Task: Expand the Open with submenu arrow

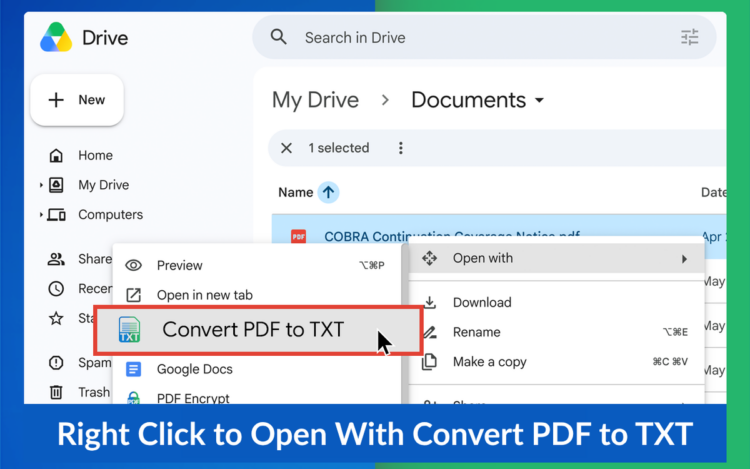Action: point(684,259)
